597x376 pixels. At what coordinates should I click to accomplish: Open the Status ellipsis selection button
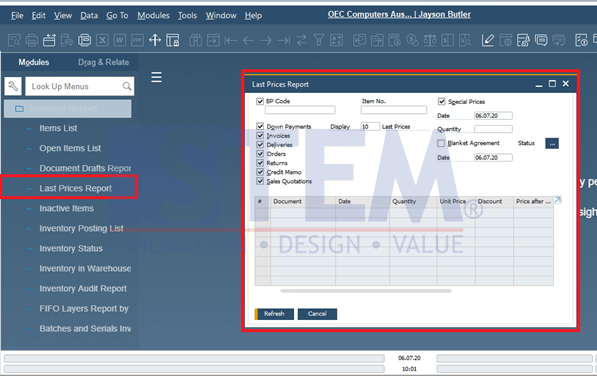coord(552,143)
